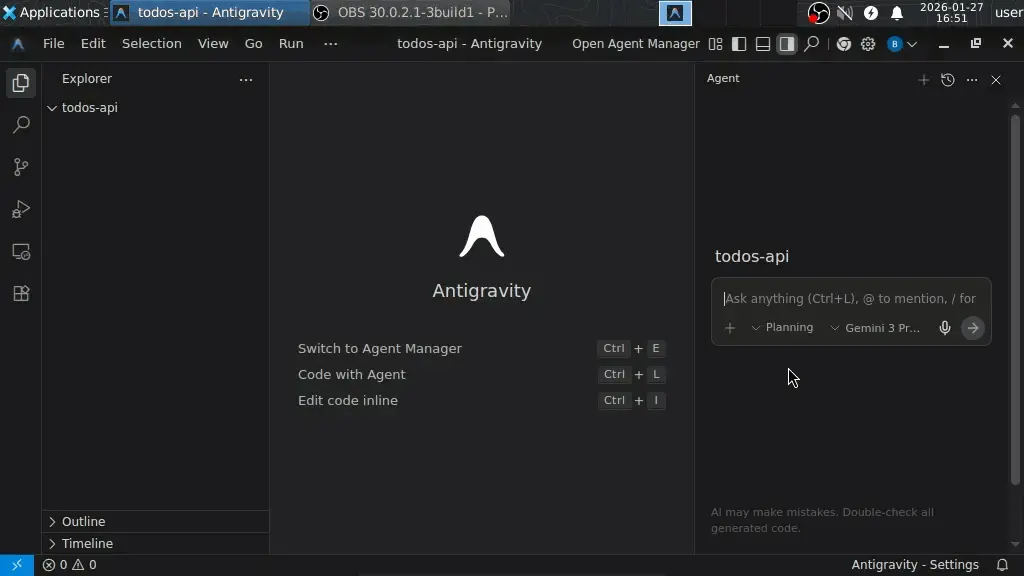
Task: Open the Run menu
Action: (x=291, y=44)
